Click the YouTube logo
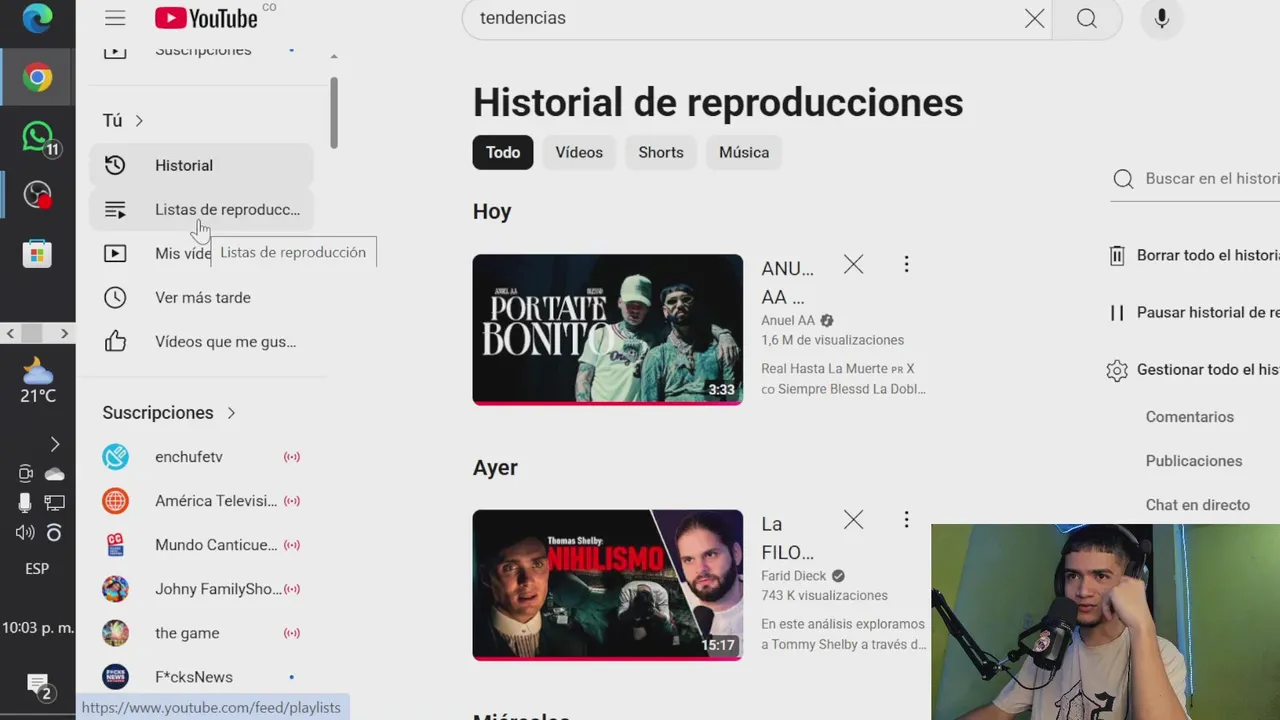 pos(206,18)
